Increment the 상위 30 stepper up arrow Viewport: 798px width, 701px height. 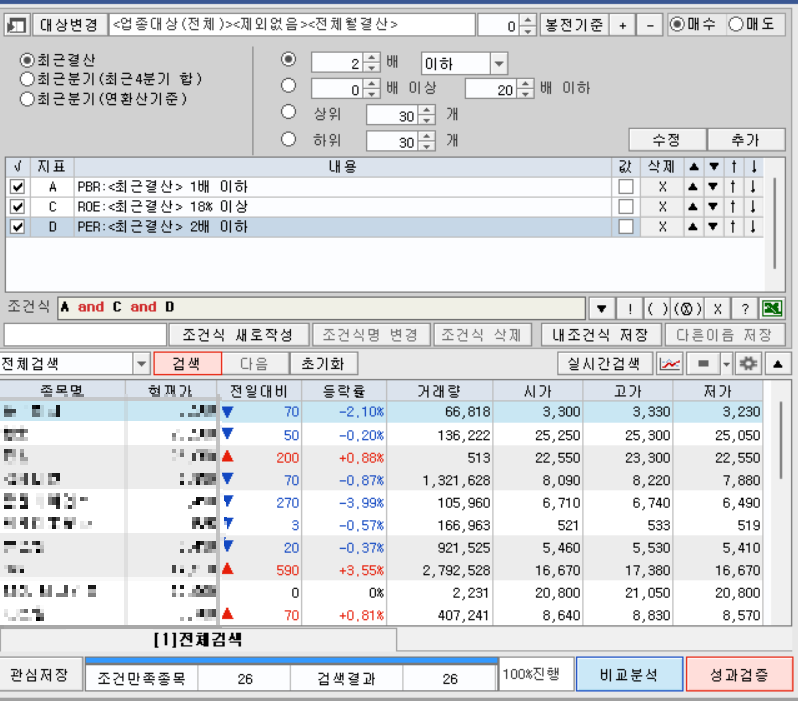click(427, 110)
